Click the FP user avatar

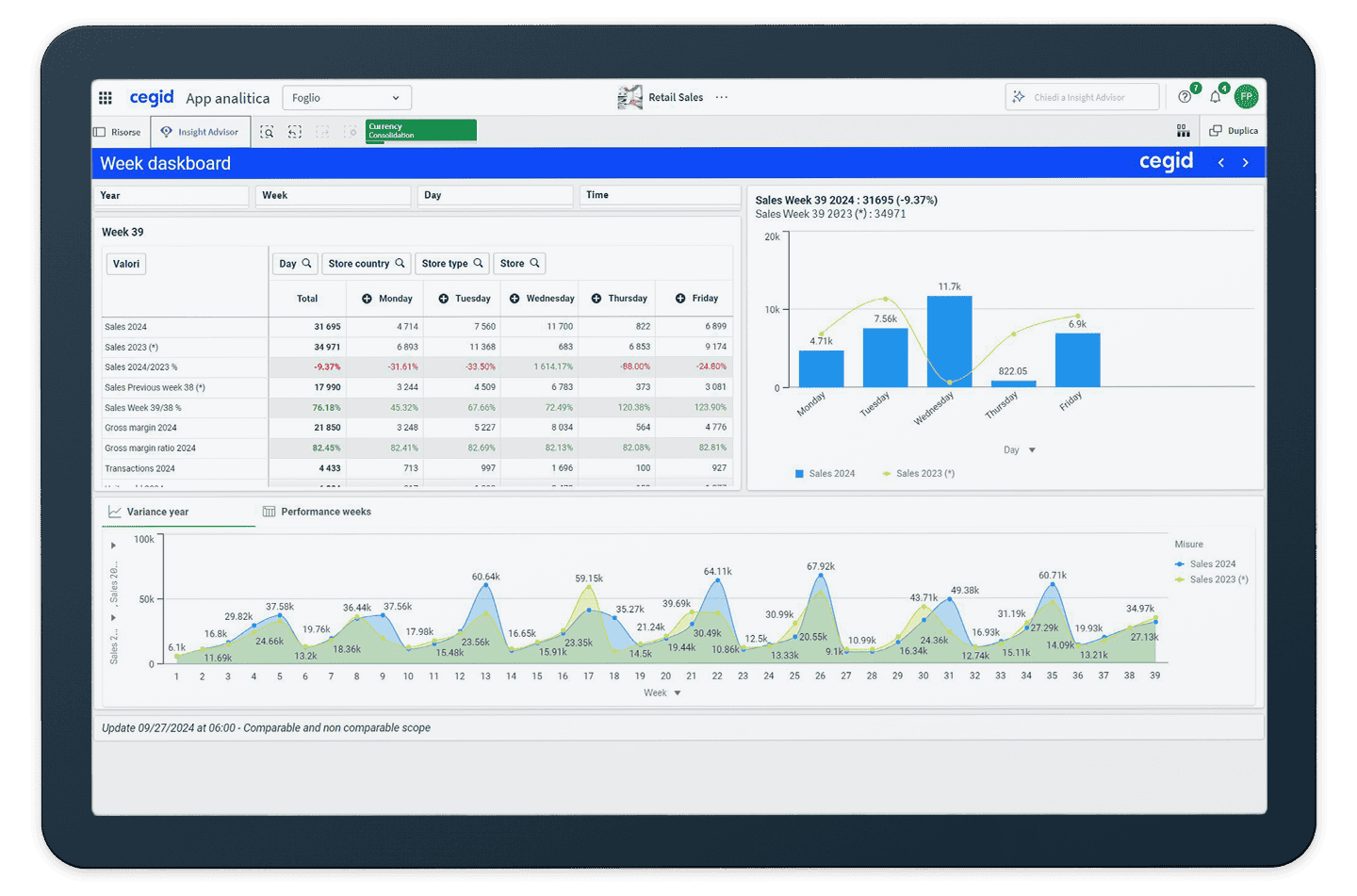(x=1246, y=97)
